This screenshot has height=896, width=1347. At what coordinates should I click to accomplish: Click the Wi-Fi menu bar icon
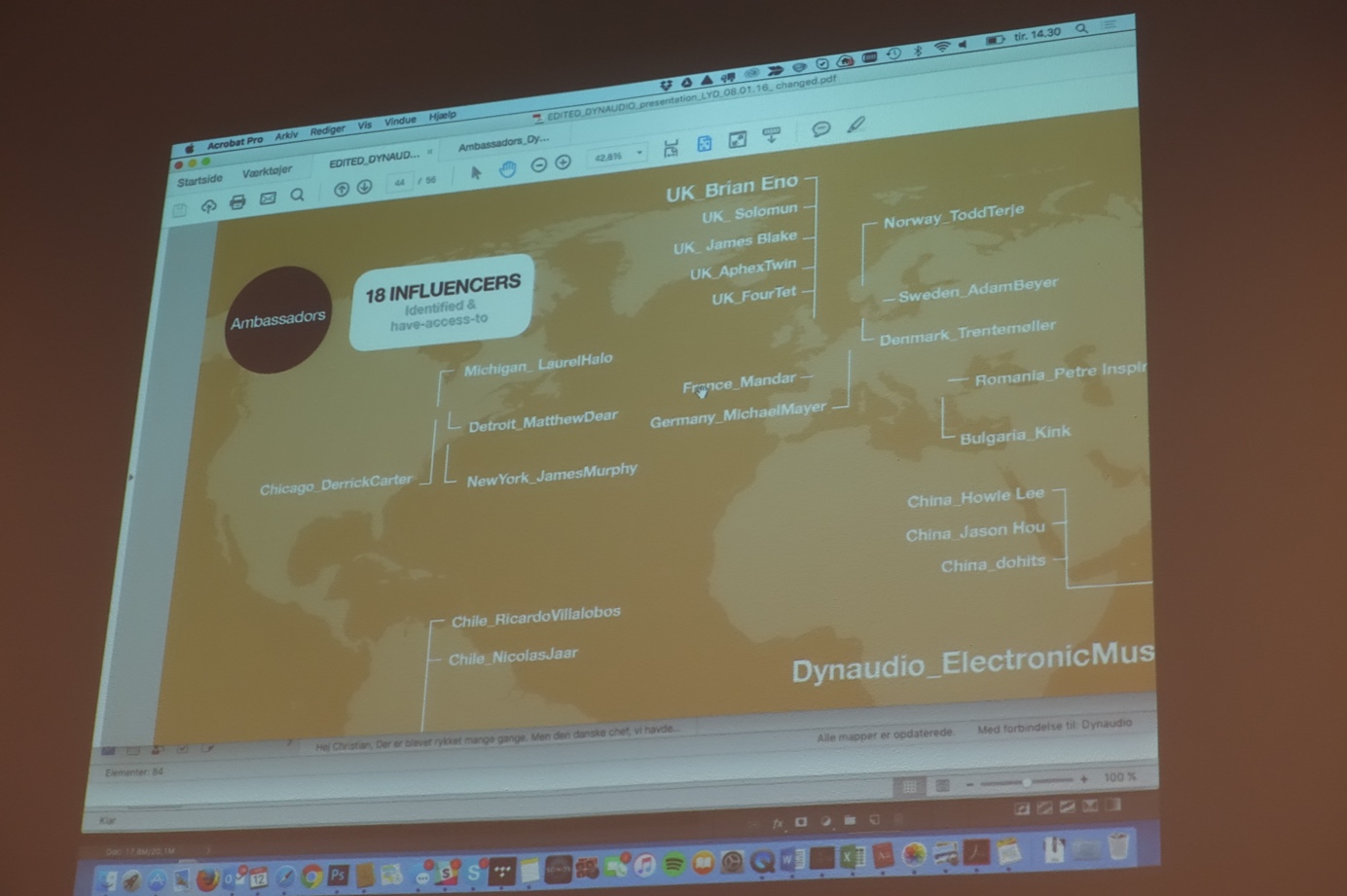pyautogui.click(x=941, y=47)
